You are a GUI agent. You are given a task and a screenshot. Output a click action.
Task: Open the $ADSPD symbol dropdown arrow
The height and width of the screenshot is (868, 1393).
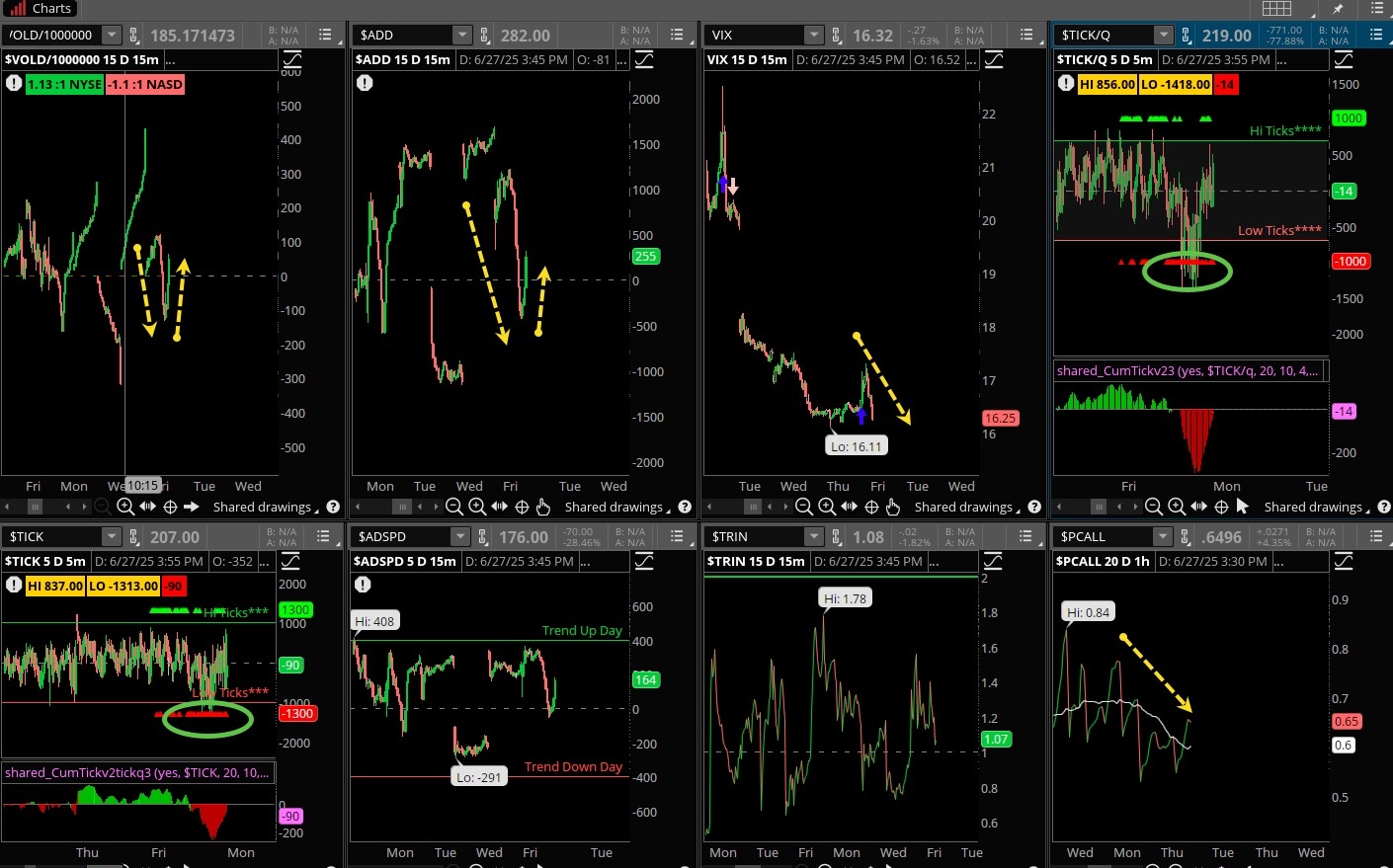[459, 537]
